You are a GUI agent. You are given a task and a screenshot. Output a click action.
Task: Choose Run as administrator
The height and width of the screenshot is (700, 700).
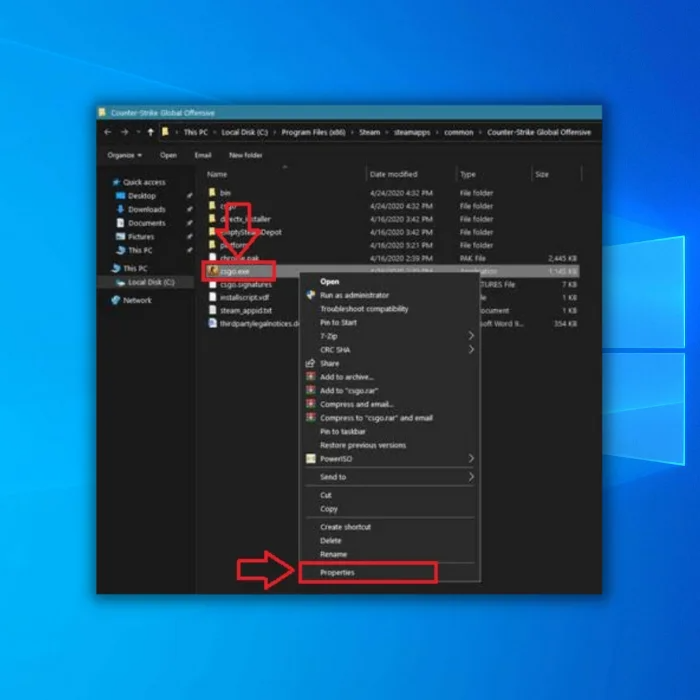(354, 295)
